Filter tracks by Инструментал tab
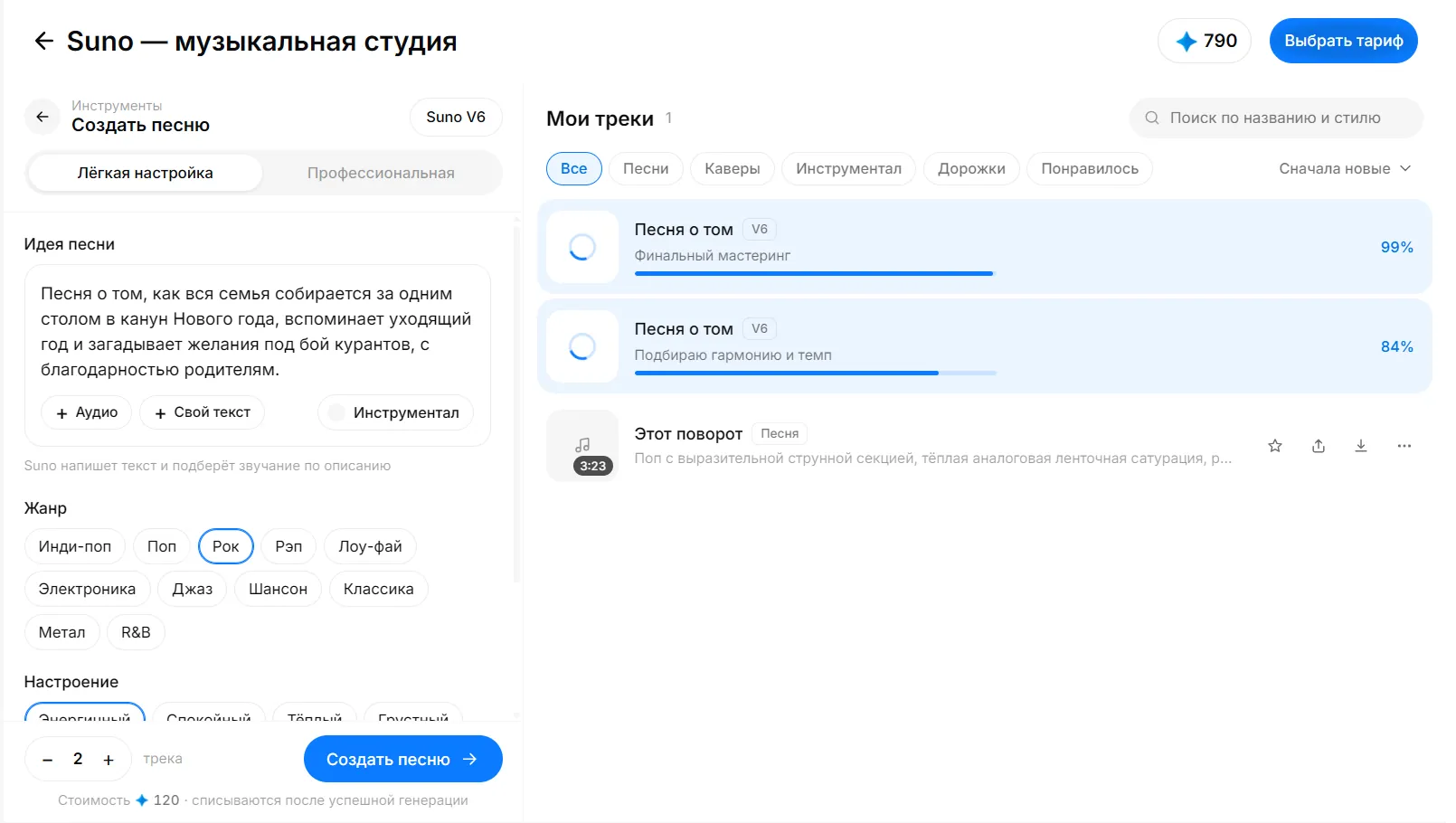The height and width of the screenshot is (823, 1456). (x=848, y=168)
